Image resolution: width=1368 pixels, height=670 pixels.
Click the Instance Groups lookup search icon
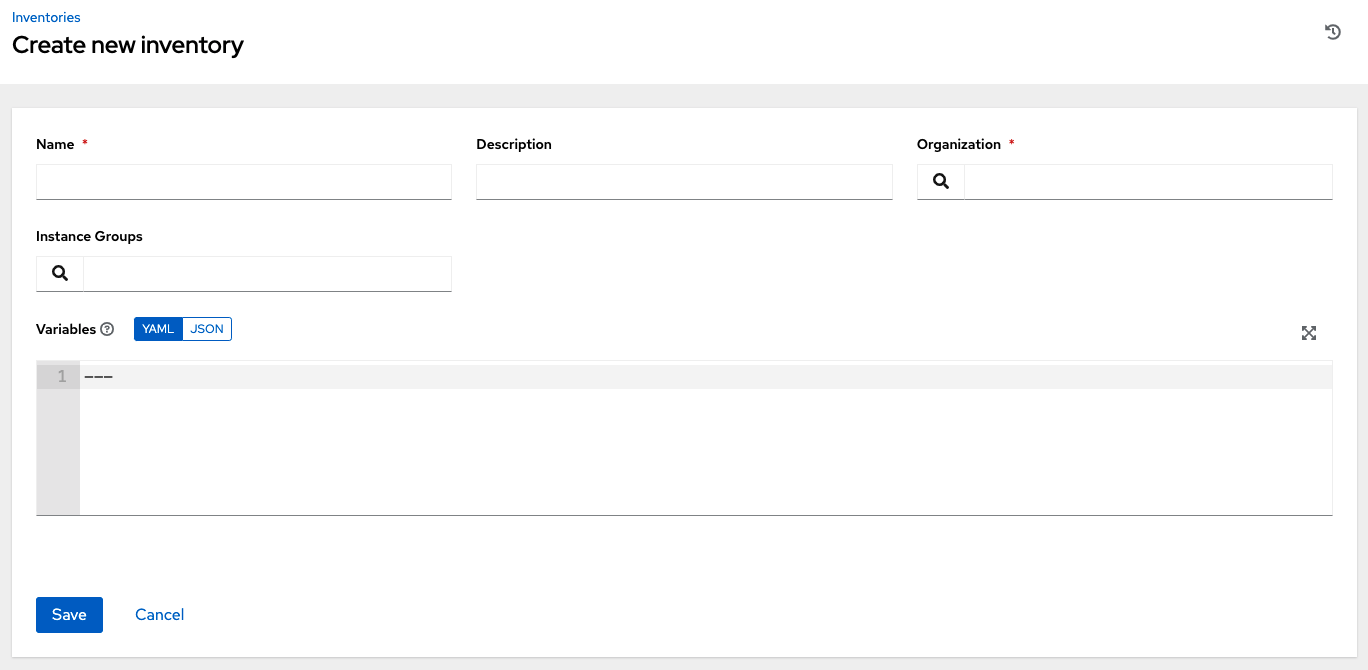click(x=60, y=274)
